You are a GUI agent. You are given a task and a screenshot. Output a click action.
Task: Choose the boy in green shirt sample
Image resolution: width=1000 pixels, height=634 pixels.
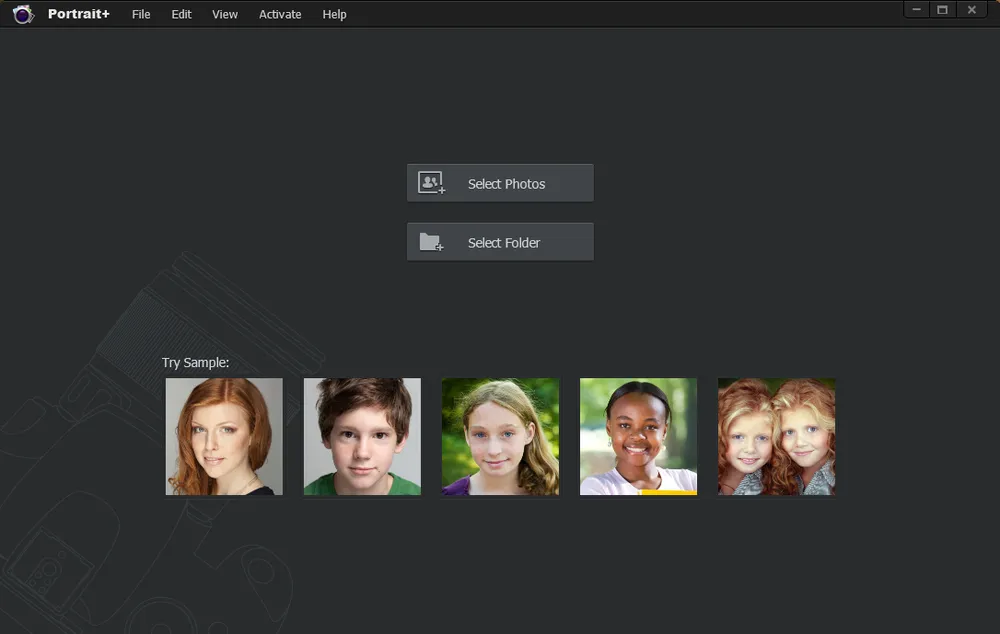pyautogui.click(x=362, y=436)
